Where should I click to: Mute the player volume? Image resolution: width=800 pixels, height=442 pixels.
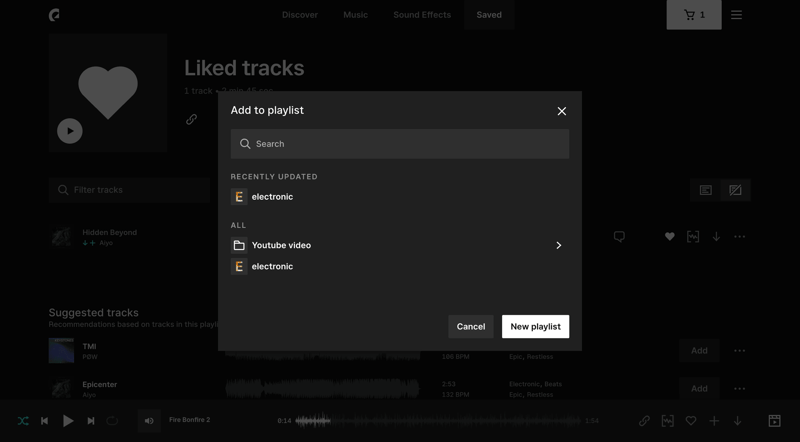tap(149, 421)
